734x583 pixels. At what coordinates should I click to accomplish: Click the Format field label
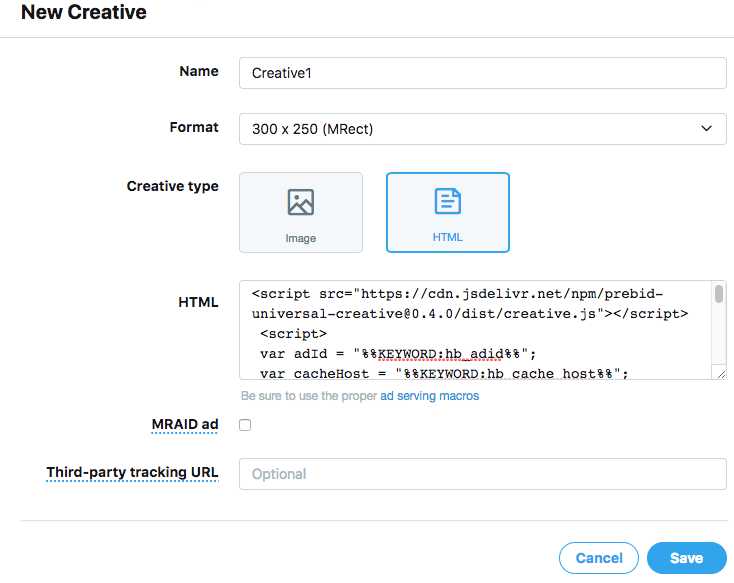[194, 127]
